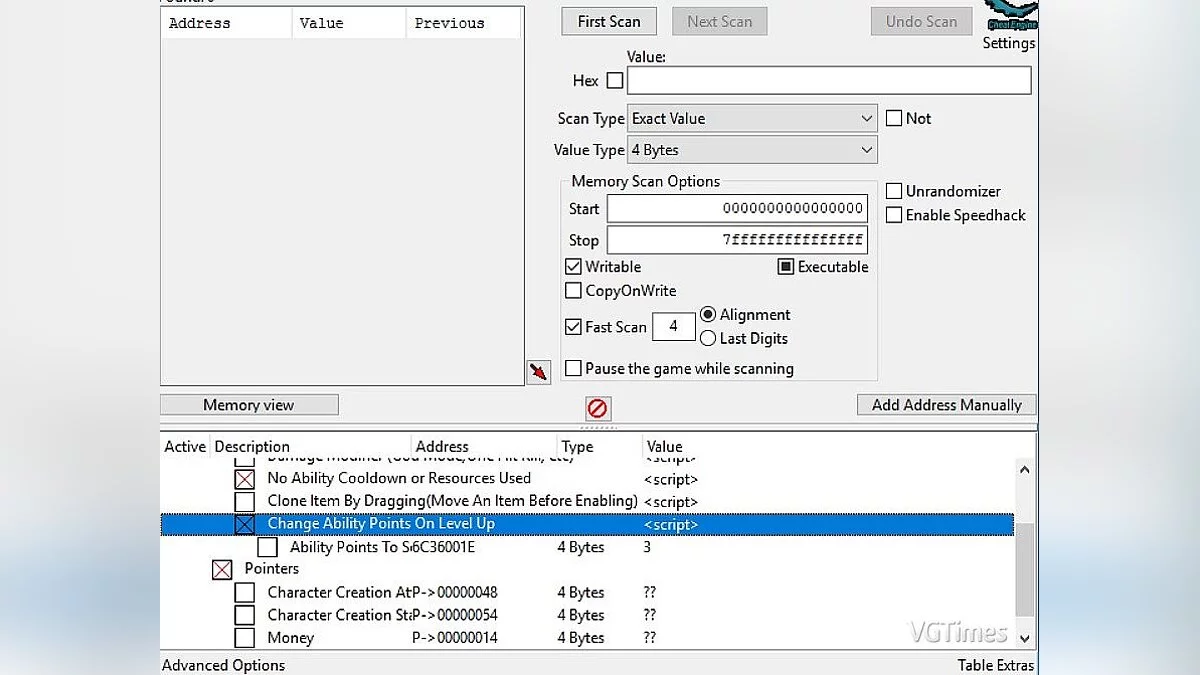Click the red no-entry clear list icon
The height and width of the screenshot is (675, 1200).
click(x=597, y=408)
